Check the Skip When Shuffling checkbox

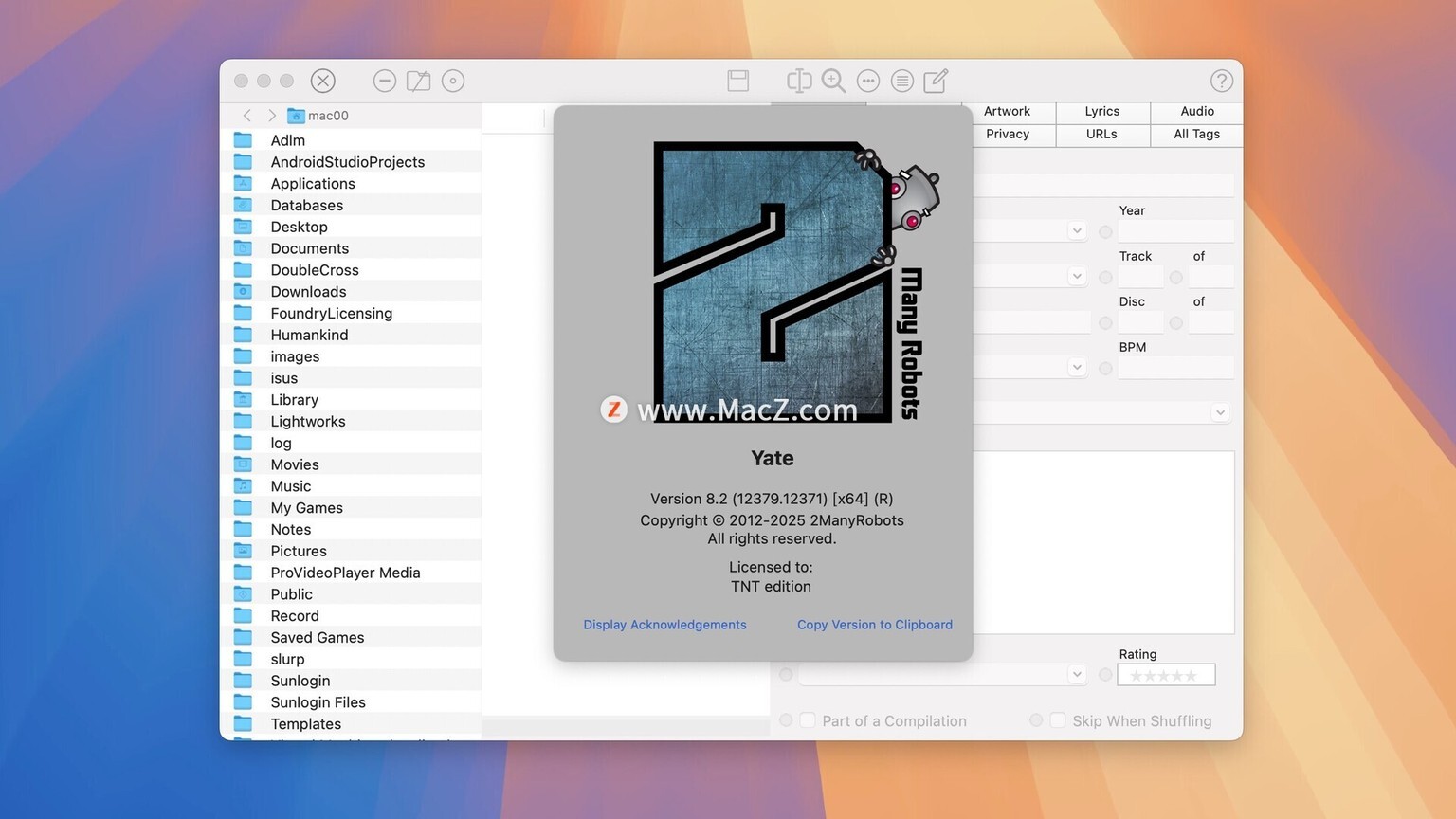pos(1058,720)
